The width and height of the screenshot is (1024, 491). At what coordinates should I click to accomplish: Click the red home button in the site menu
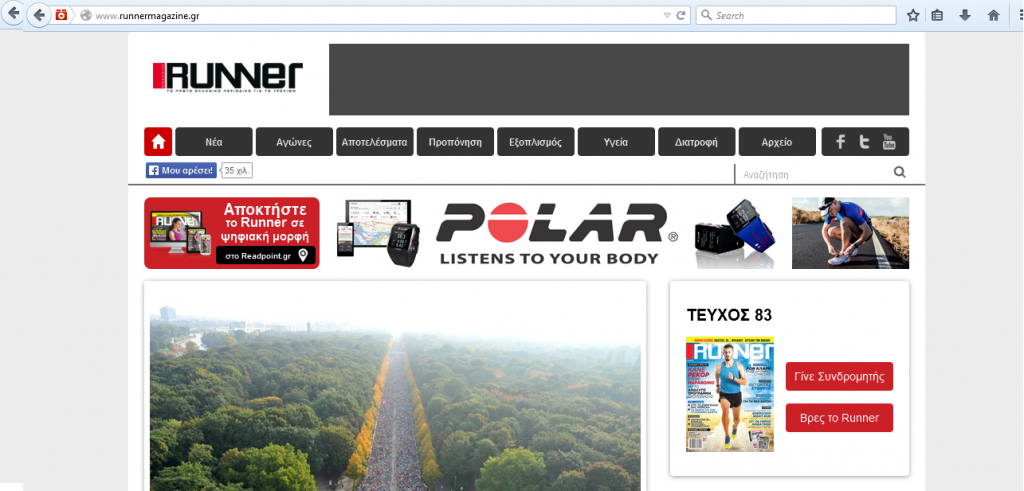pos(158,142)
